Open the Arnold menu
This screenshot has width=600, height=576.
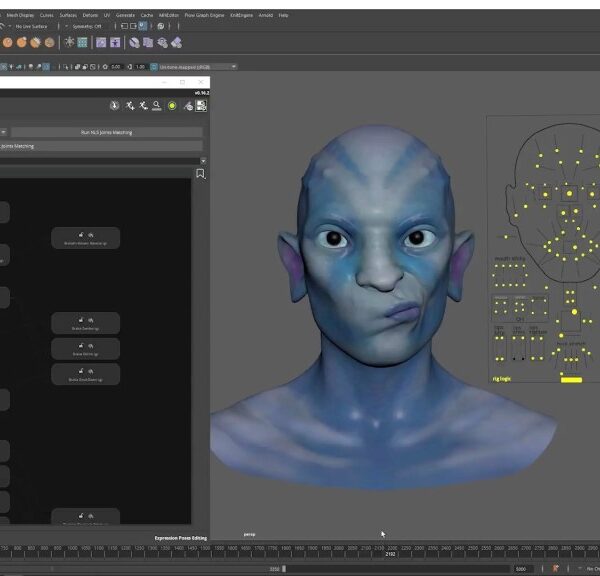tap(266, 15)
